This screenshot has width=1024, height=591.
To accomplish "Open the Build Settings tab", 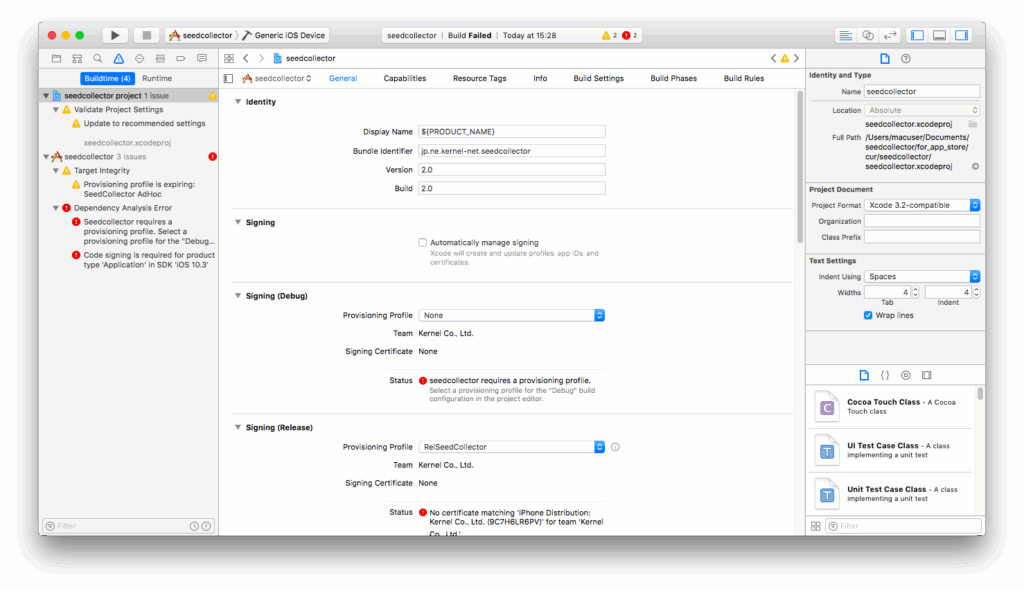I will pos(598,78).
